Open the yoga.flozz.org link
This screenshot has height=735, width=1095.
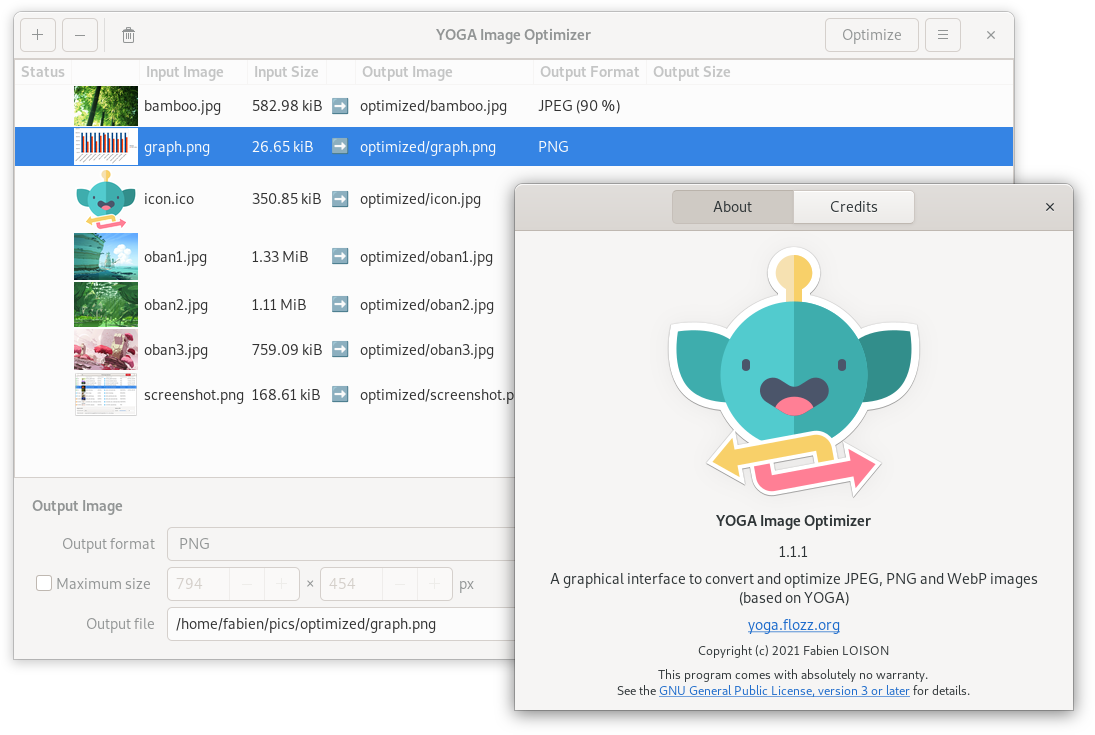[793, 625]
